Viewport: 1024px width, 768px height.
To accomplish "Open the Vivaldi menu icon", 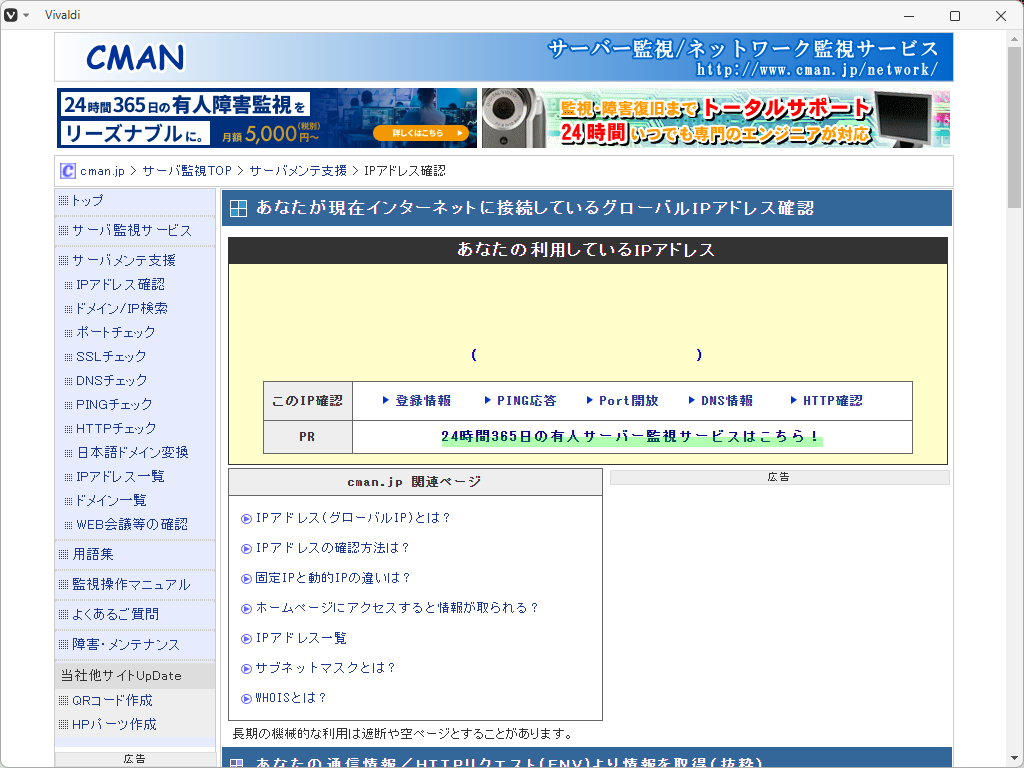I will 10,14.
